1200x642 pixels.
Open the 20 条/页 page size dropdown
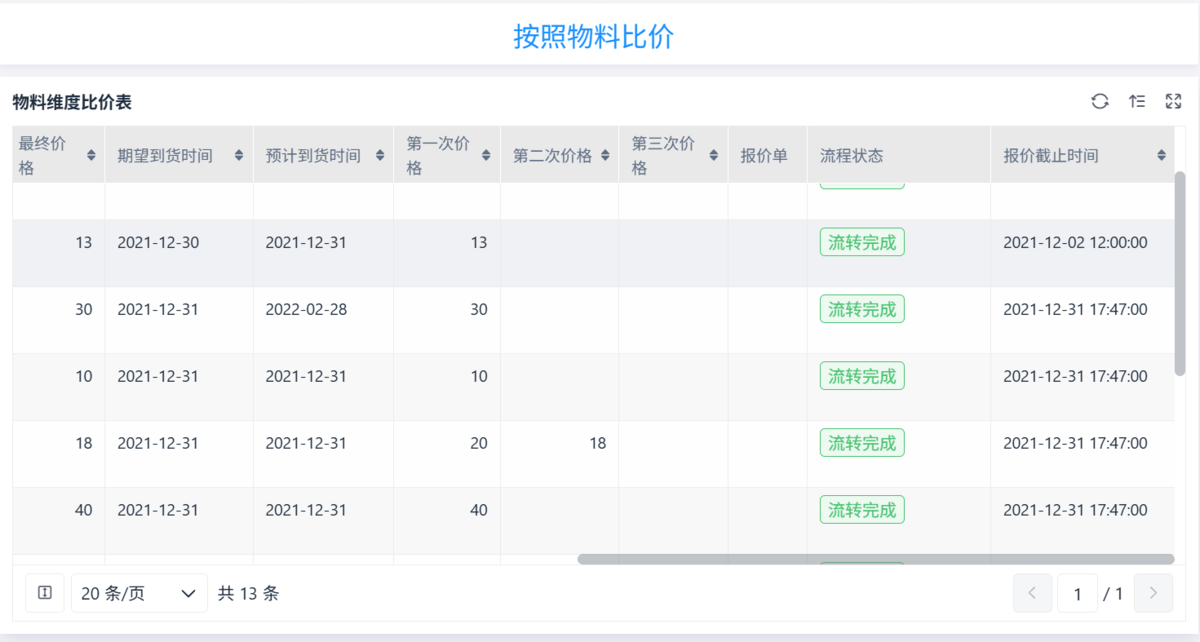(139, 593)
